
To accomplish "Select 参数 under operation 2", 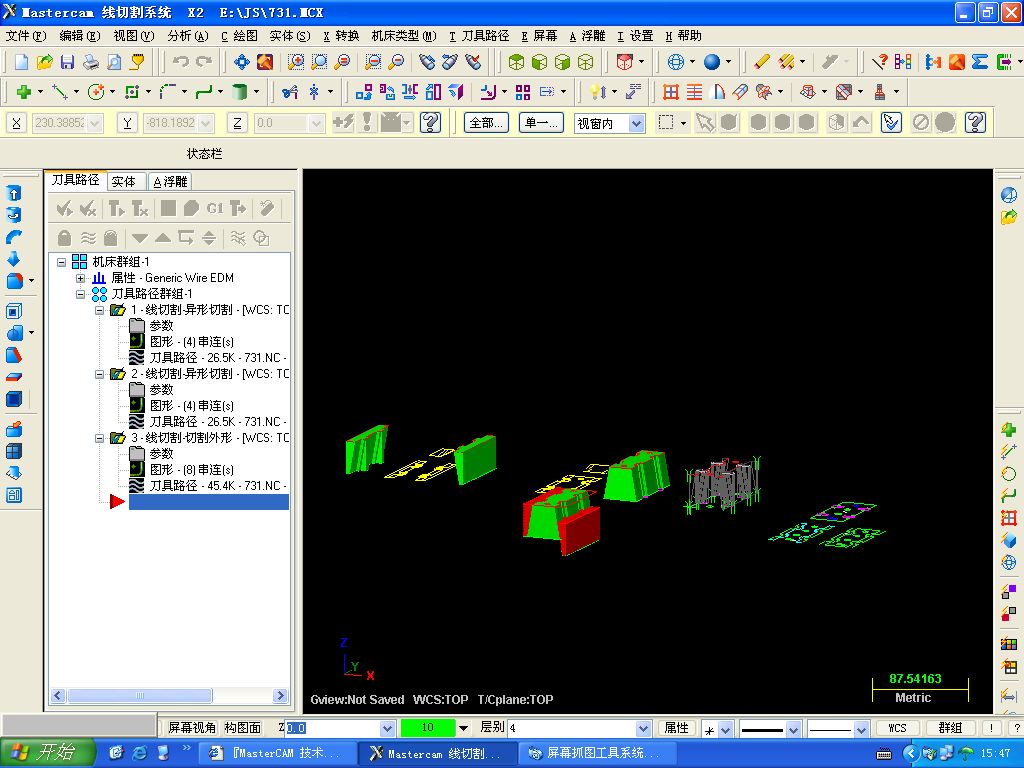I will pyautogui.click(x=161, y=390).
